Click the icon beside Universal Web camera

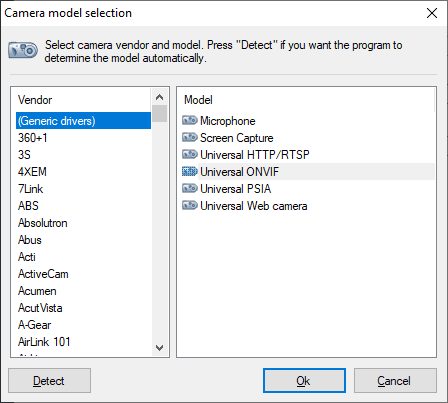click(190, 205)
